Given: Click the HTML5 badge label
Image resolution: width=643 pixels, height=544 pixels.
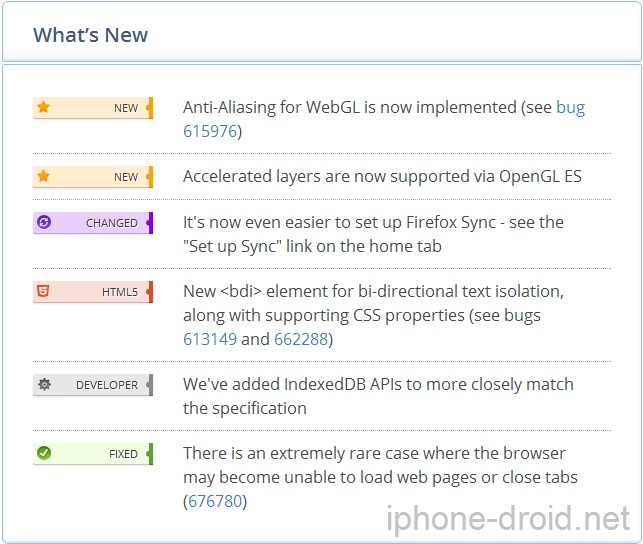Looking at the screenshot, I should click(x=120, y=292).
